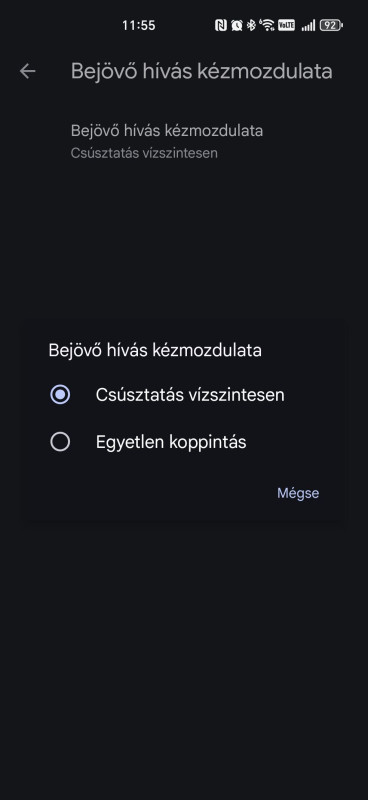This screenshot has width=368, height=800.
Task: Open the Bejövő hívás kézmozdulata setting row
Action: [184, 141]
